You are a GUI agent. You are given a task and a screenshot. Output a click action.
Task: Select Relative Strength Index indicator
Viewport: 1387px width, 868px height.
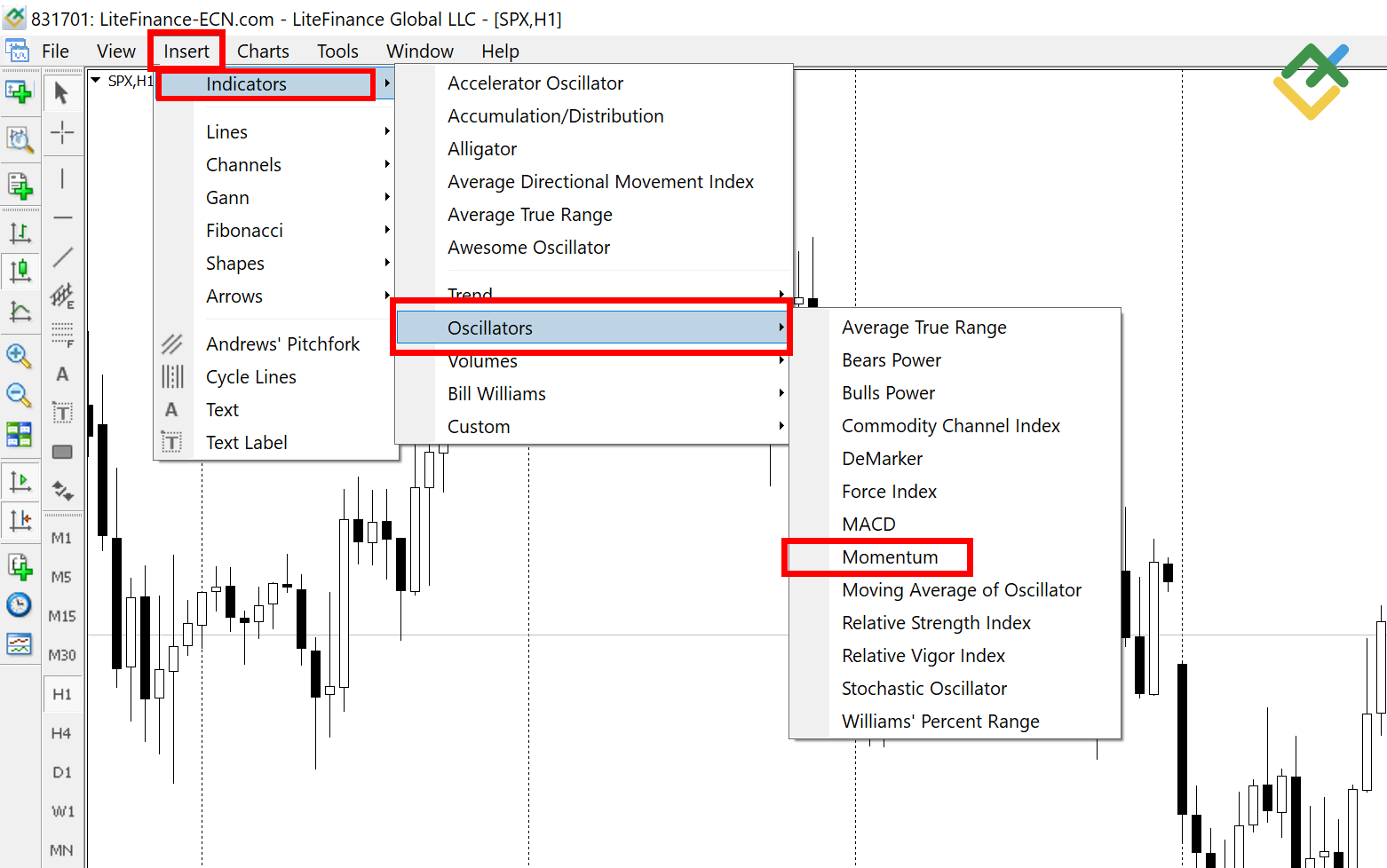tap(936, 623)
